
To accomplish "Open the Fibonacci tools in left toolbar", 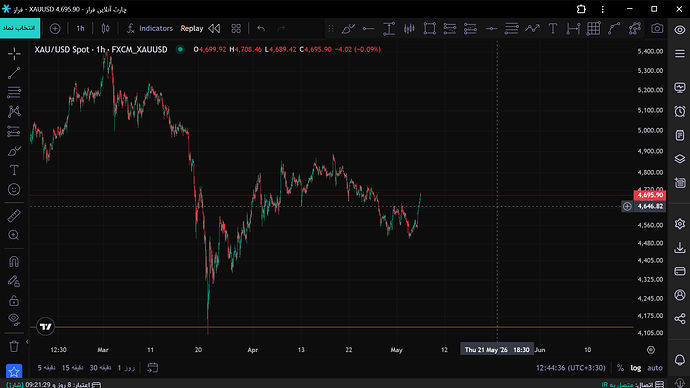I will 14,92.
